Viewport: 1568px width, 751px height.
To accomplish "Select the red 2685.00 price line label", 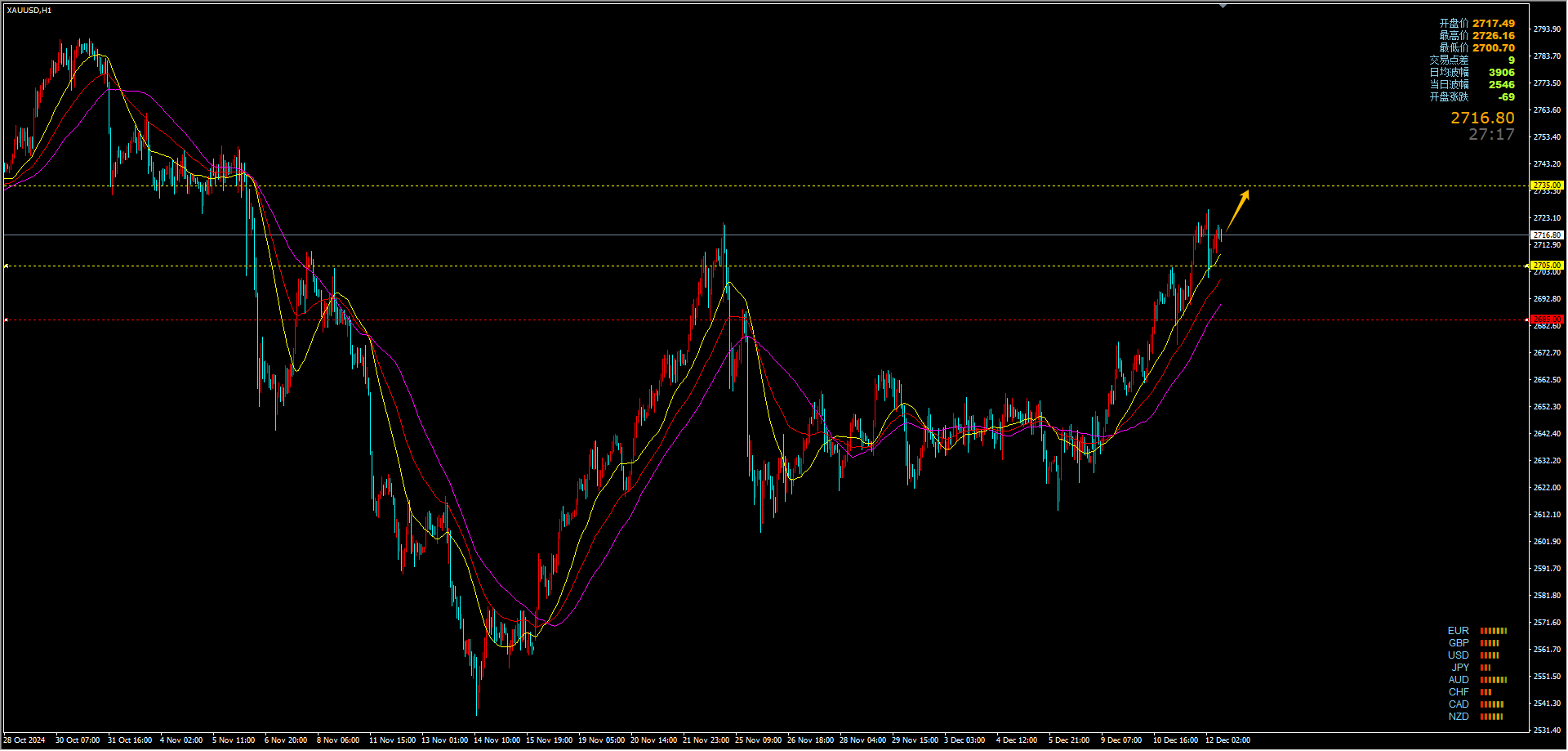I will coord(1547,320).
